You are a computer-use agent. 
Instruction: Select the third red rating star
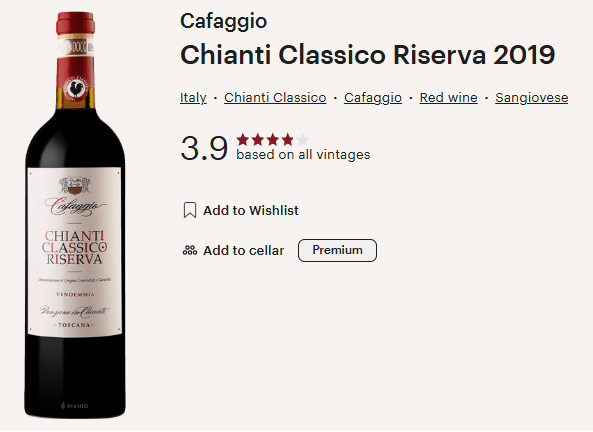pos(273,140)
